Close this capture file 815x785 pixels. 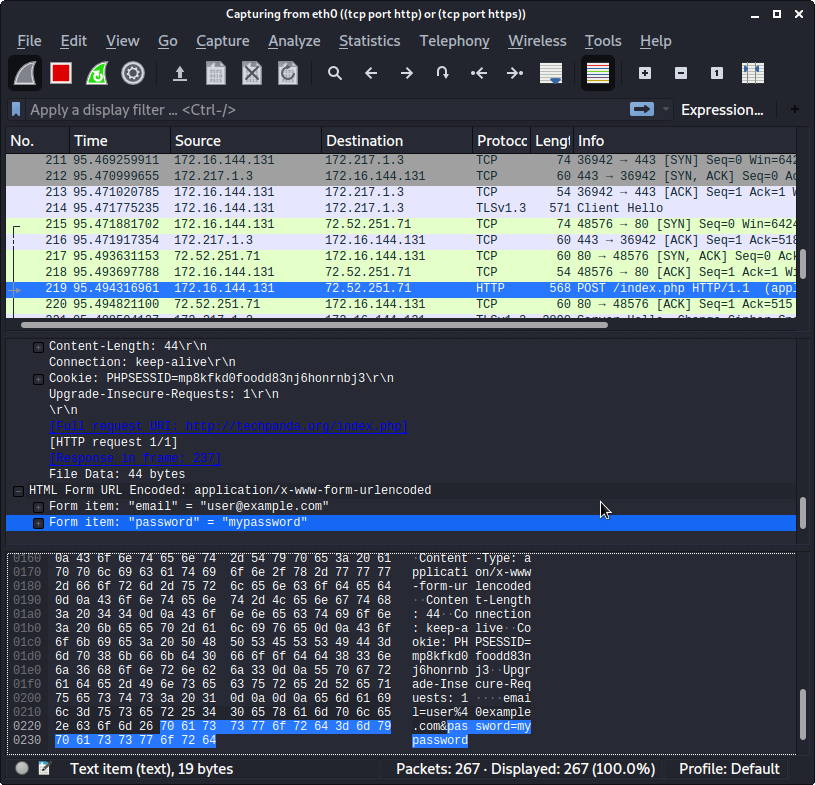[x=251, y=73]
